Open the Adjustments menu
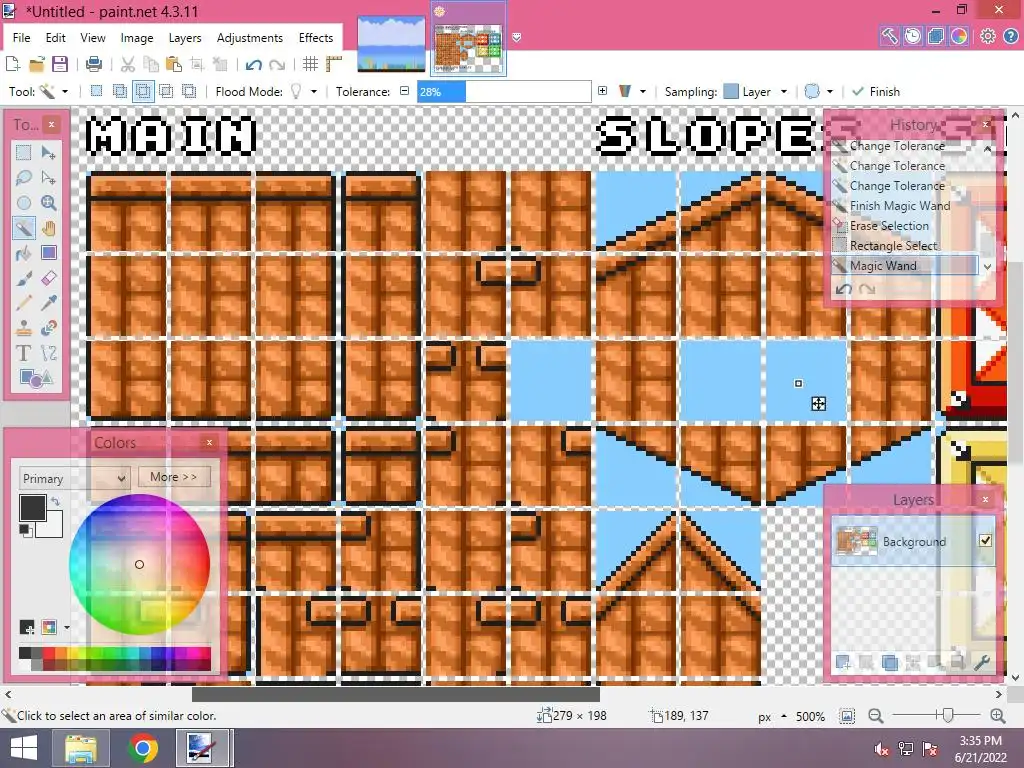This screenshot has width=1024, height=768. tap(249, 38)
